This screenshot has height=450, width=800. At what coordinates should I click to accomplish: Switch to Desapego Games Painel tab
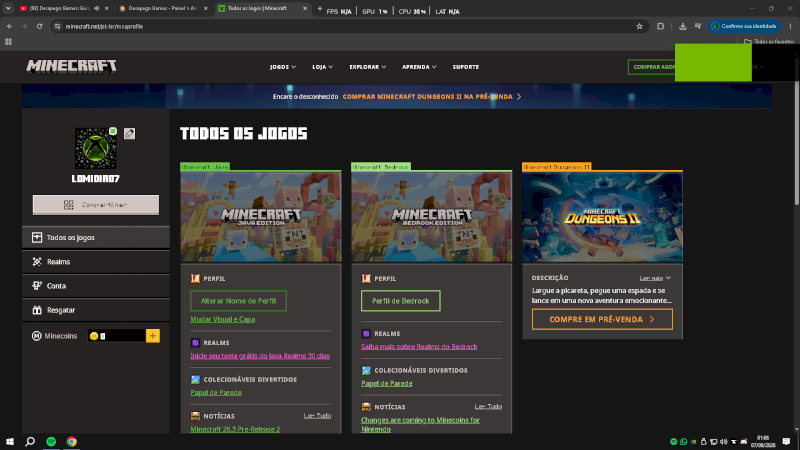tap(162, 8)
